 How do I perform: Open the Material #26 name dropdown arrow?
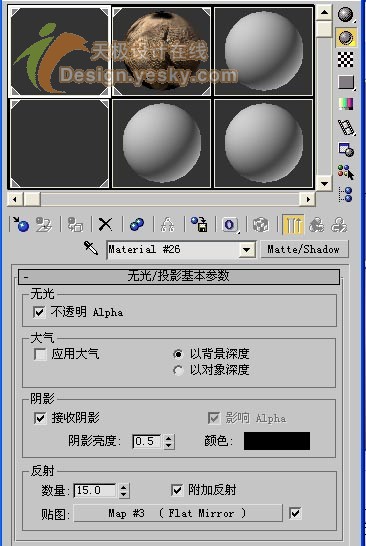pyautogui.click(x=247, y=250)
